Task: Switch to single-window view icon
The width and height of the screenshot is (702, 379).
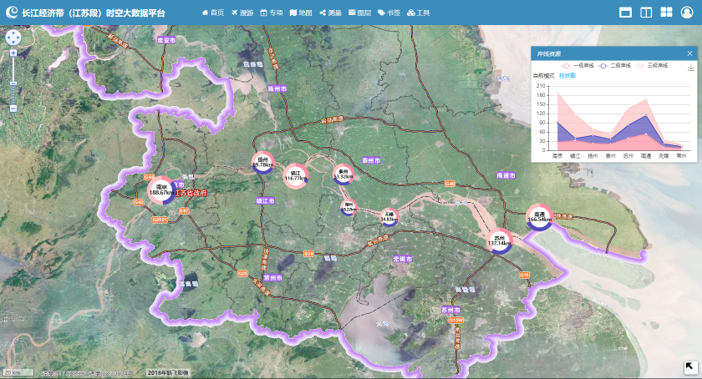Action: point(625,12)
